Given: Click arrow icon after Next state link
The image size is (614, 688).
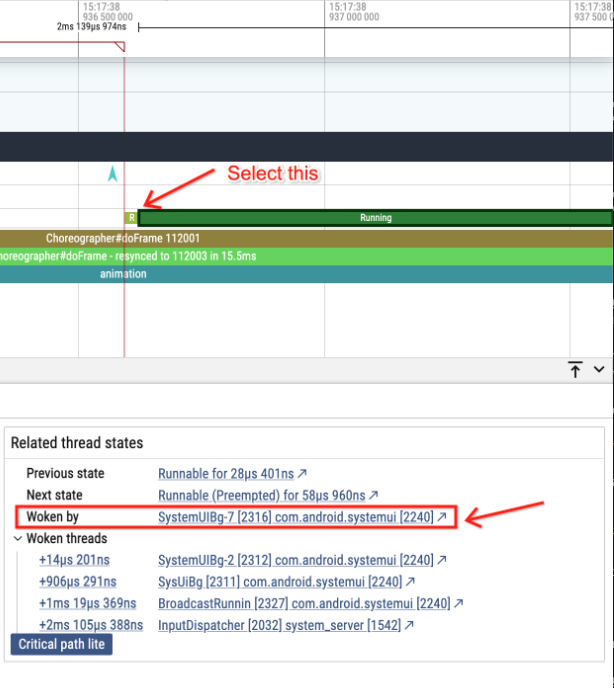Looking at the screenshot, I should [x=374, y=495].
